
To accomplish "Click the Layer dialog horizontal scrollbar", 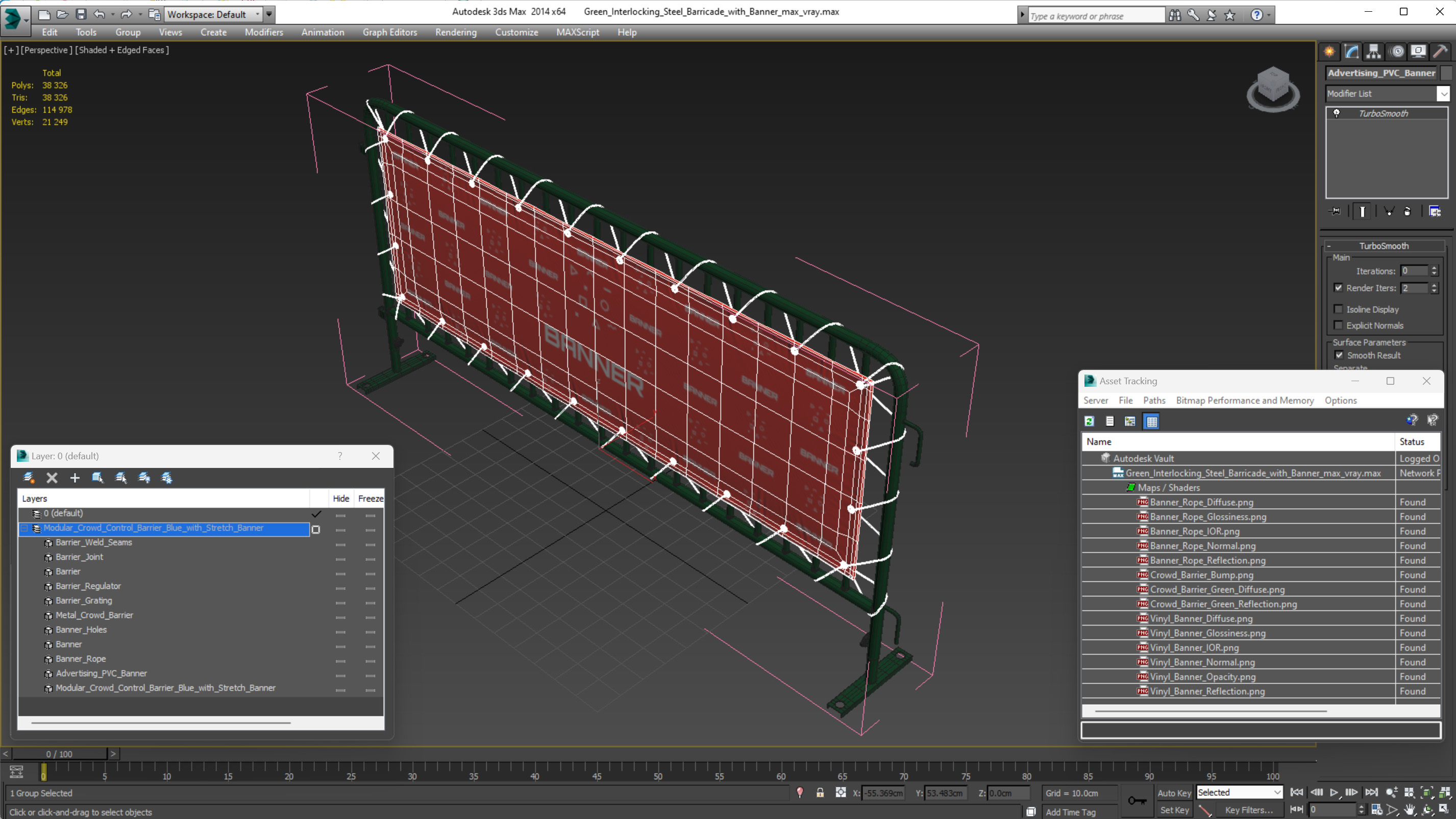I will click(161, 723).
